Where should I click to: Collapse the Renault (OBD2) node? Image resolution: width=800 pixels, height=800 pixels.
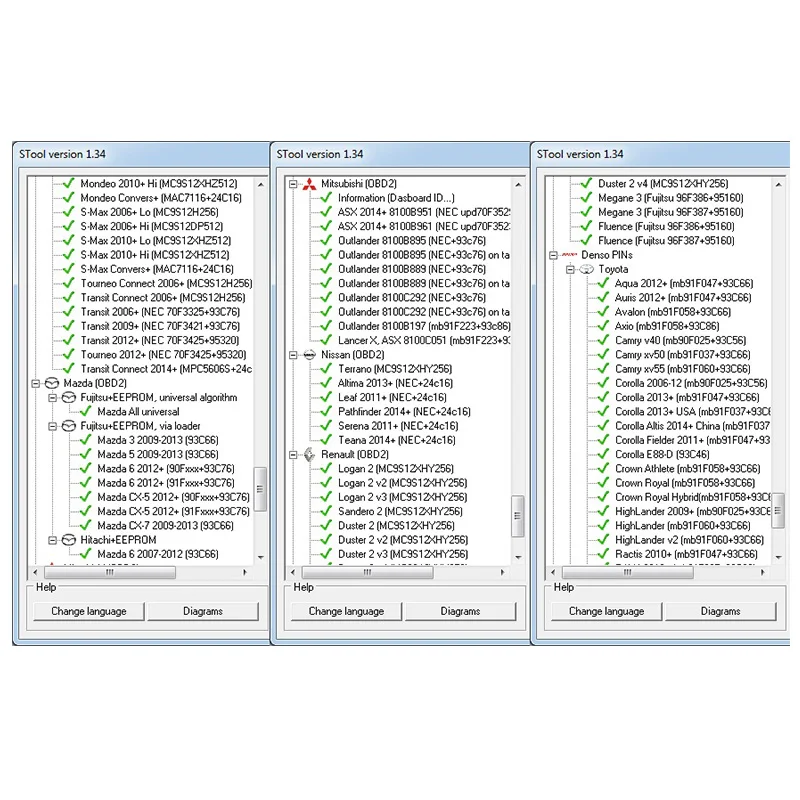click(293, 455)
